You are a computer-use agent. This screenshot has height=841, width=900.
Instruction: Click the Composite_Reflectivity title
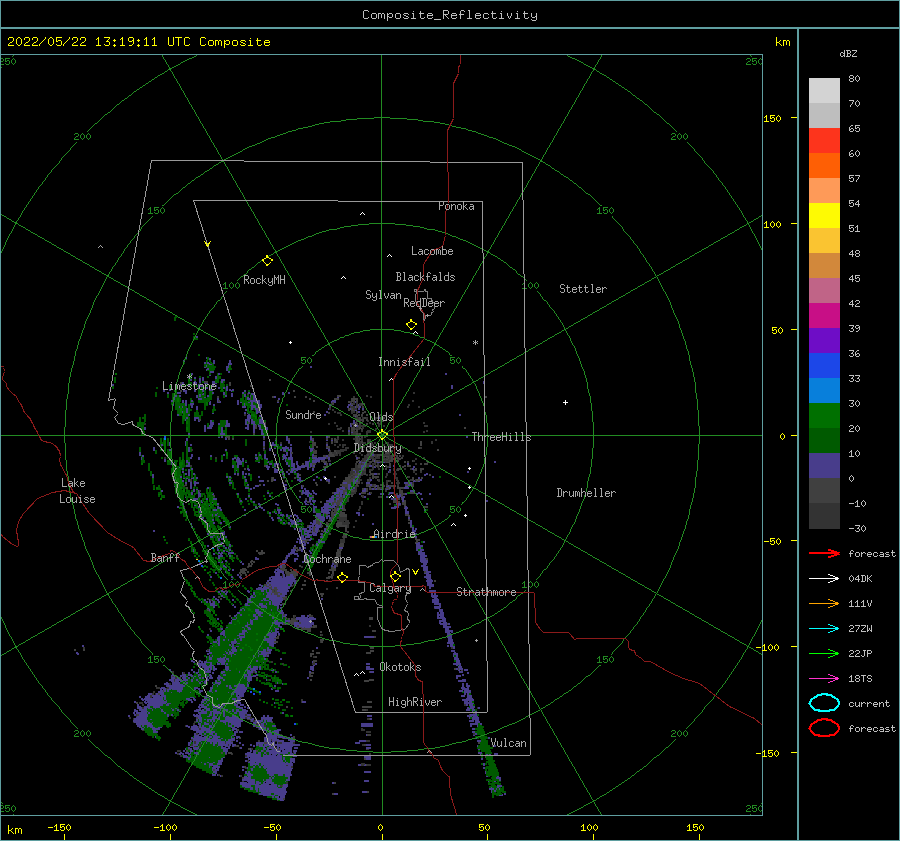450,15
